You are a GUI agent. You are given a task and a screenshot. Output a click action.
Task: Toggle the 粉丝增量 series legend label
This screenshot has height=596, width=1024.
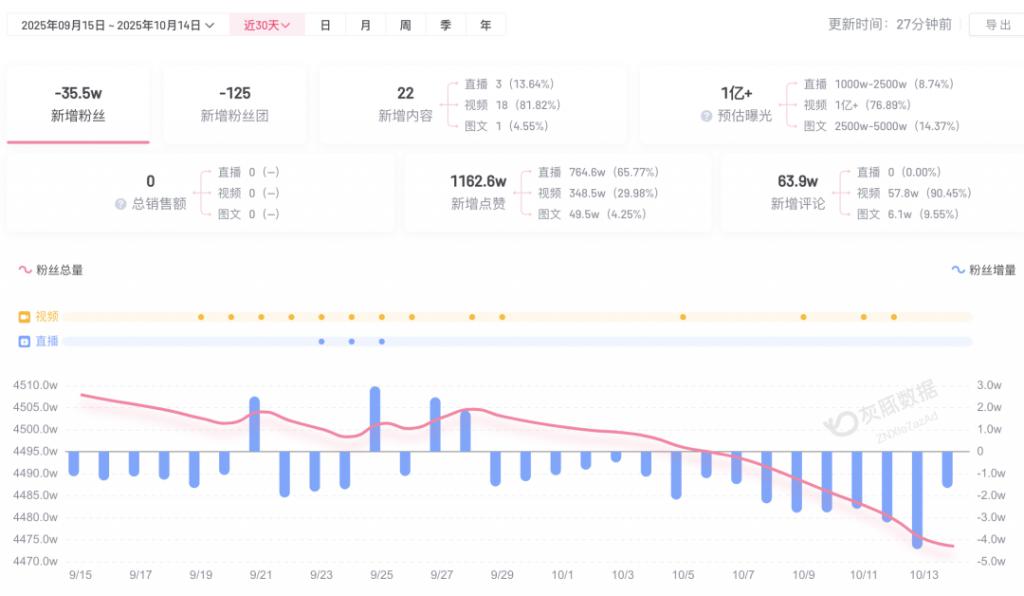[x=992, y=270]
